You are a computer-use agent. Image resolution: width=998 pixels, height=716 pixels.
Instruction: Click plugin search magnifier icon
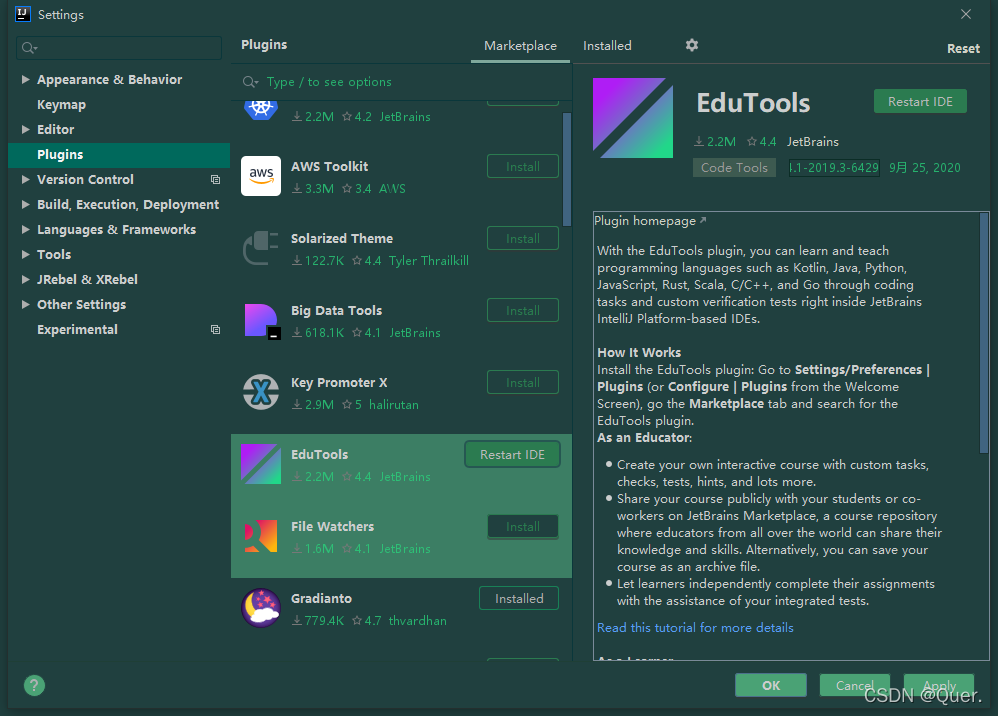pyautogui.click(x=250, y=82)
